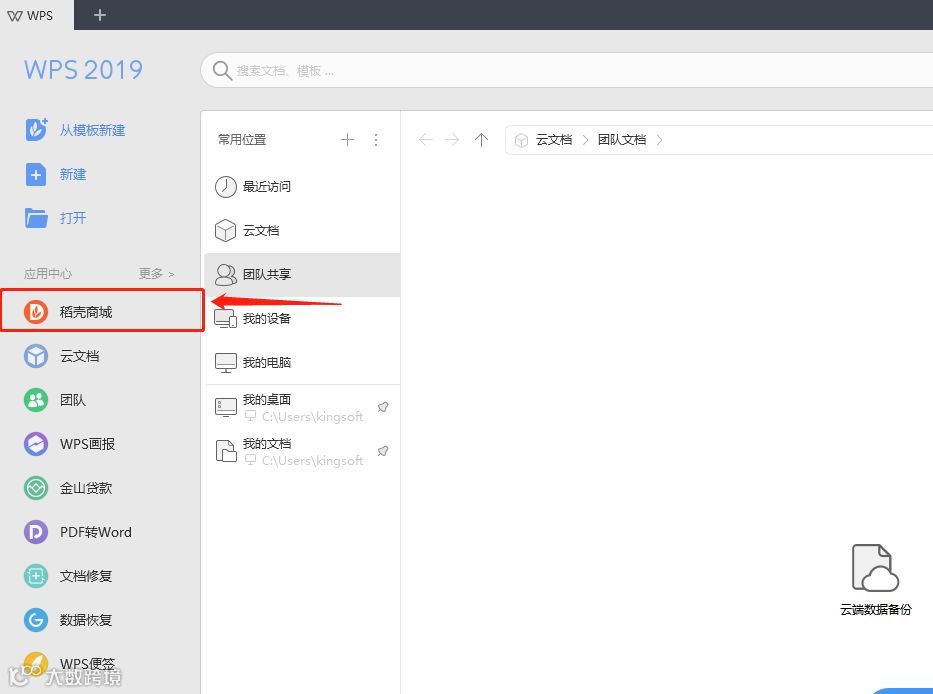The width and height of the screenshot is (933, 694).
Task: Click the 打开 label
Action: point(73,218)
